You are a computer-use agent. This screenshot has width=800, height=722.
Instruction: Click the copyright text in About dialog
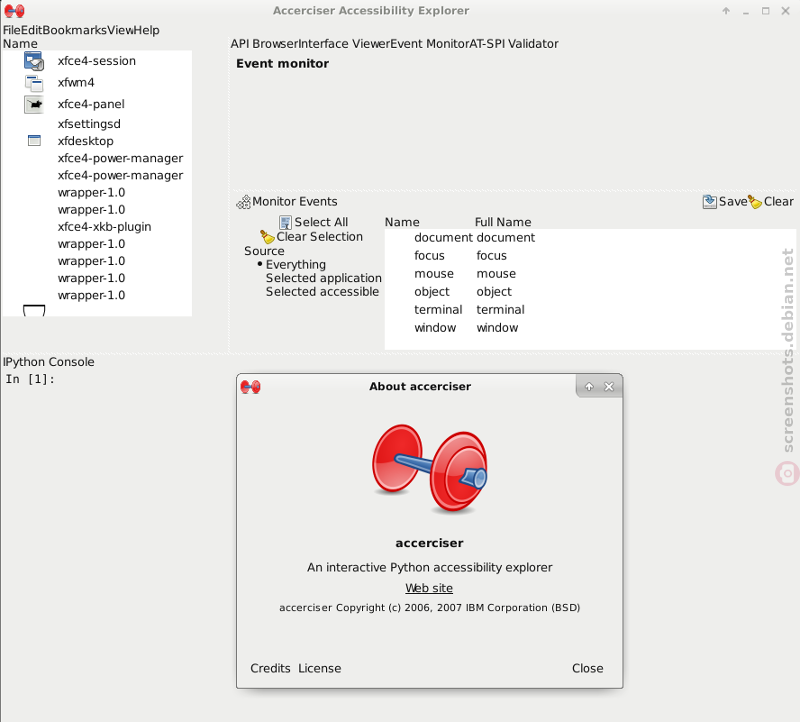tap(430, 608)
